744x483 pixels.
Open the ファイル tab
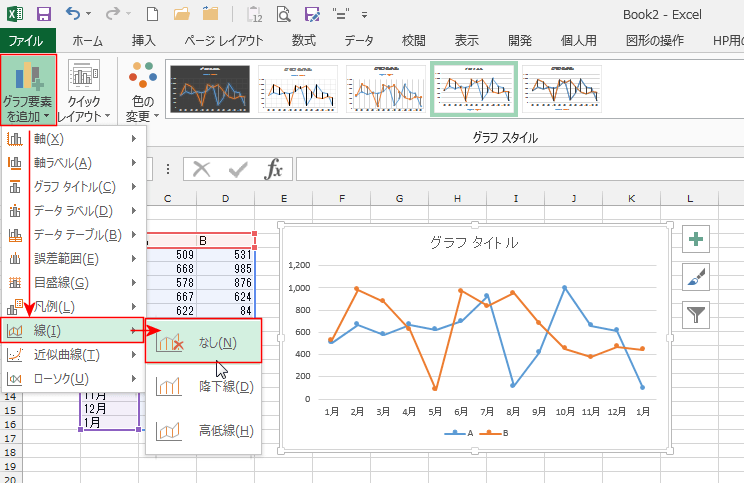click(26, 41)
